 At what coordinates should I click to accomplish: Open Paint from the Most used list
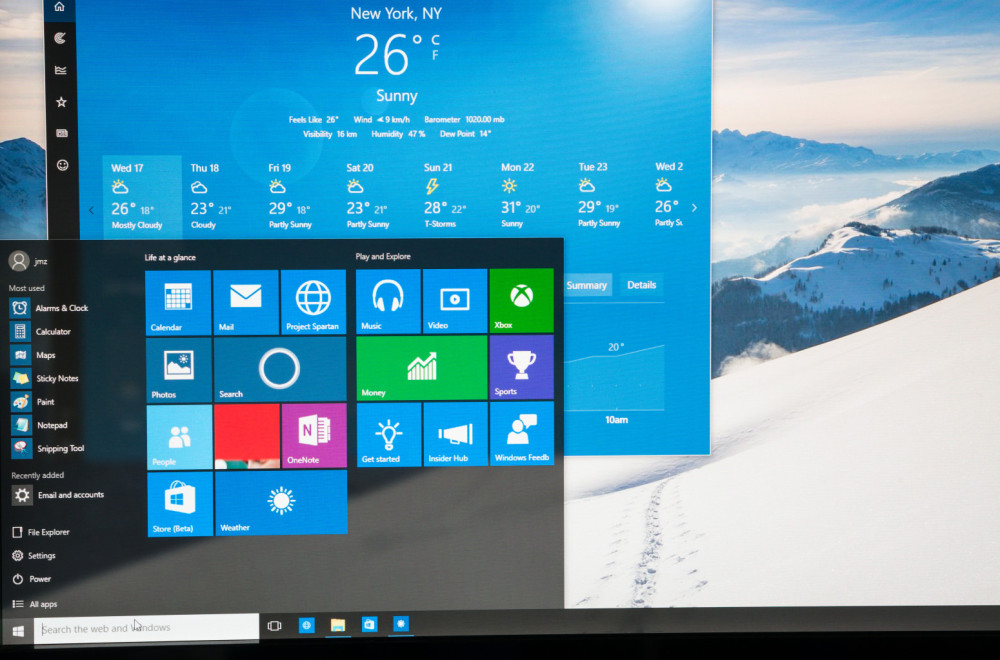(47, 402)
